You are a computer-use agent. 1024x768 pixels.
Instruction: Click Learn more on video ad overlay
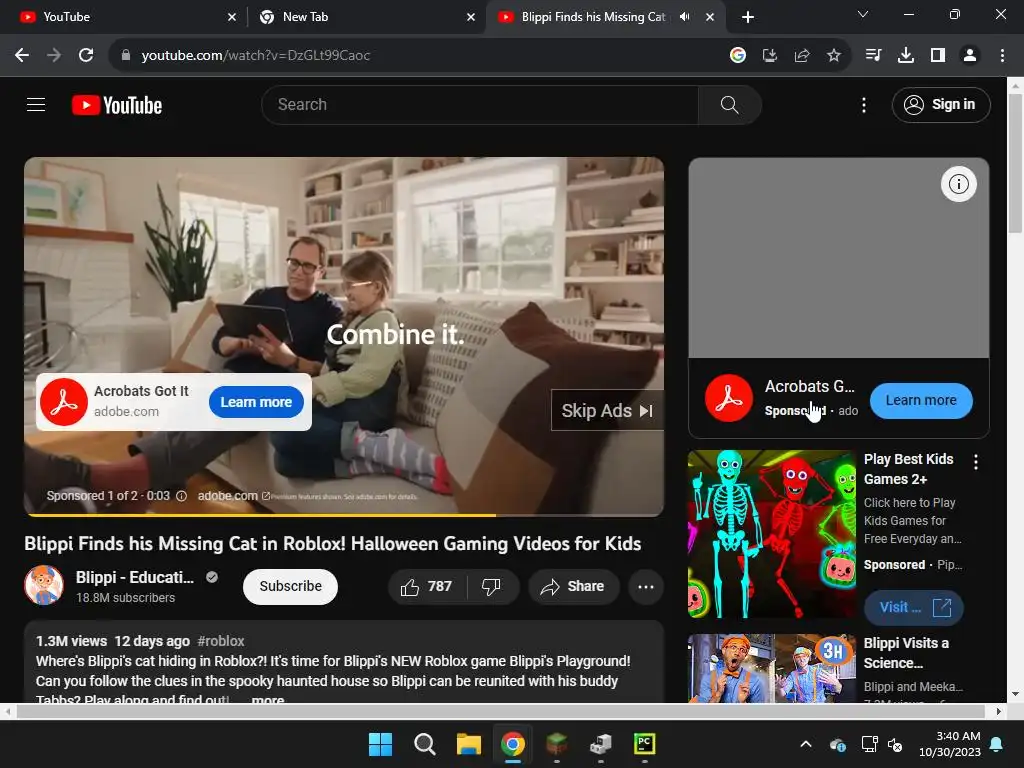click(x=256, y=402)
